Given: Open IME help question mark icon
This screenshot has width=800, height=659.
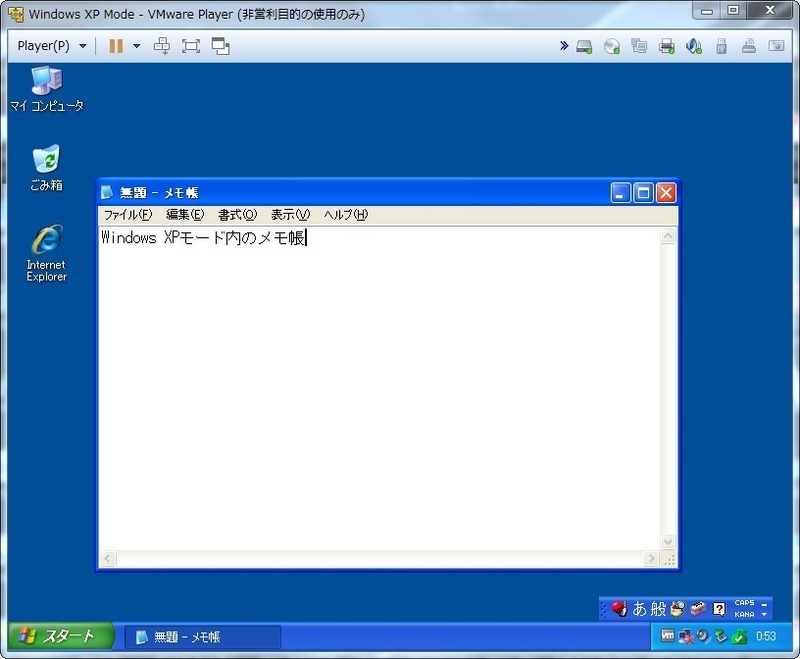Looking at the screenshot, I should [x=719, y=609].
